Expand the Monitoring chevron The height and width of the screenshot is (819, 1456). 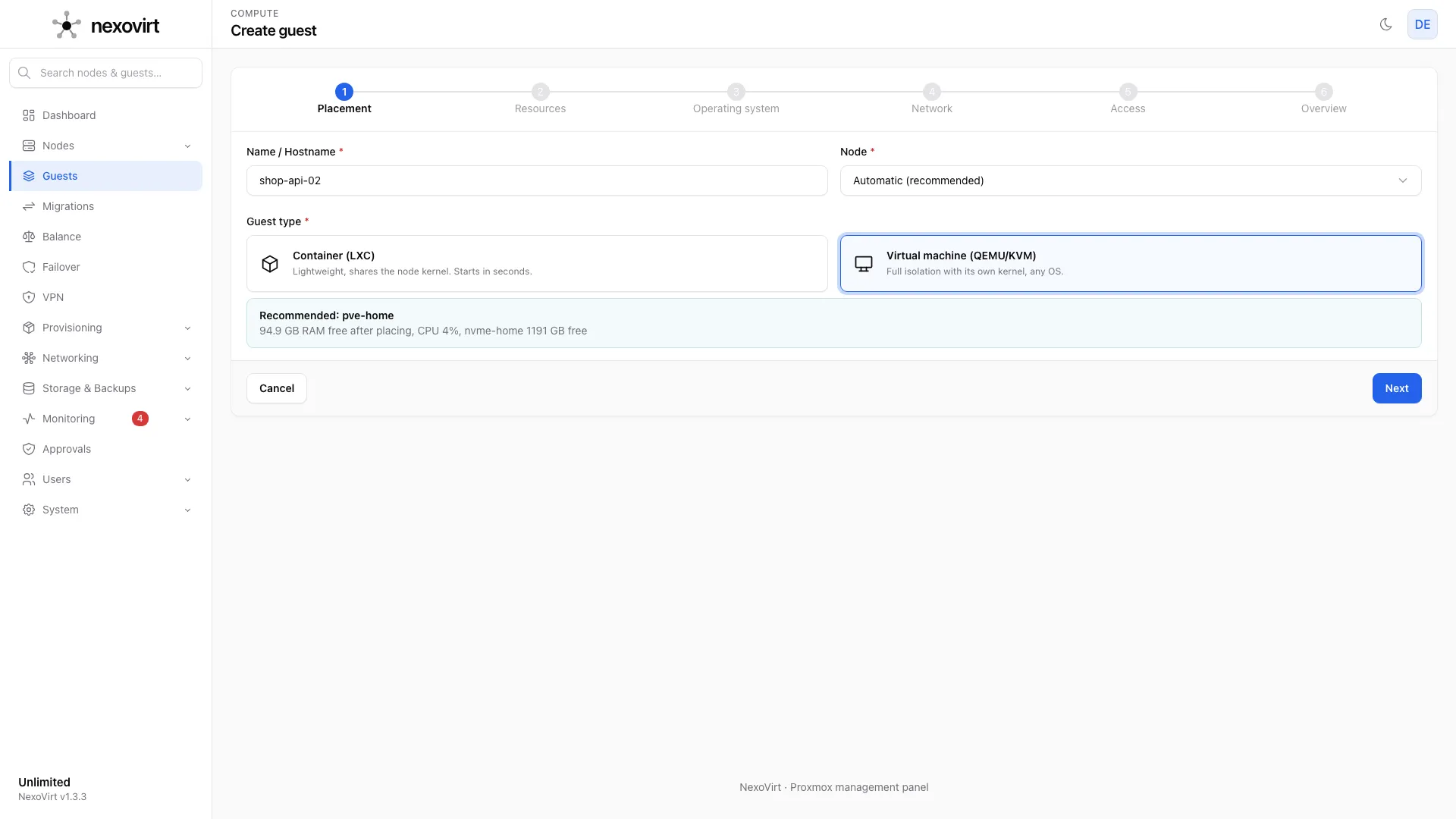[x=187, y=419]
